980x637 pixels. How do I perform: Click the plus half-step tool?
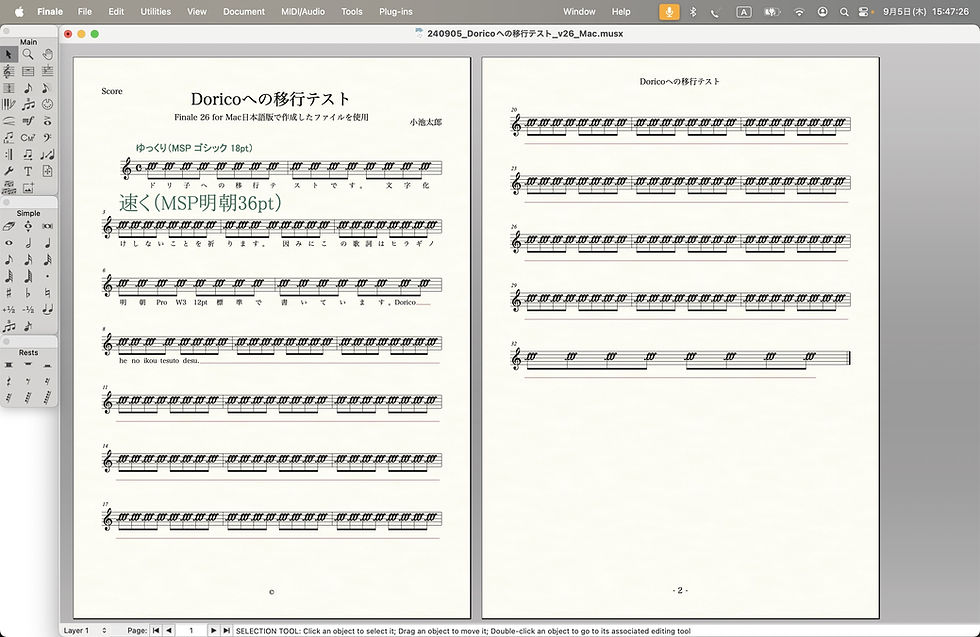9,309
